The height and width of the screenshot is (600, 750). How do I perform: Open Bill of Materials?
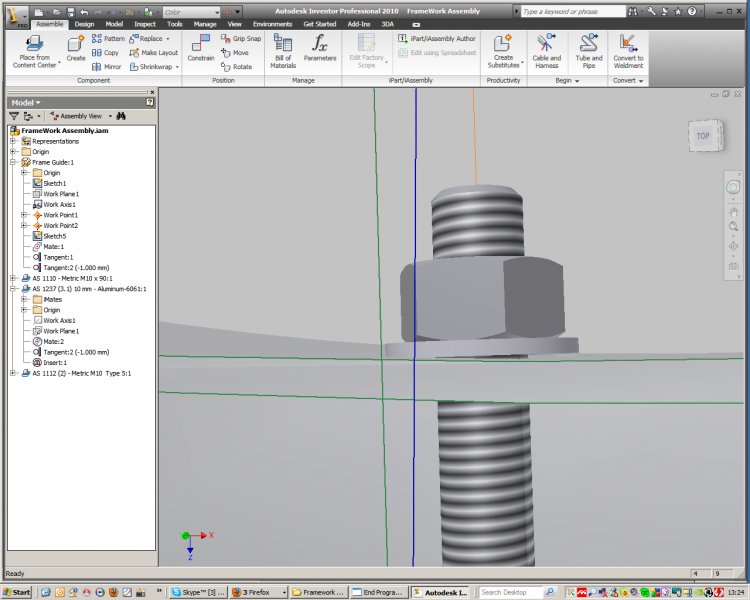tap(283, 50)
